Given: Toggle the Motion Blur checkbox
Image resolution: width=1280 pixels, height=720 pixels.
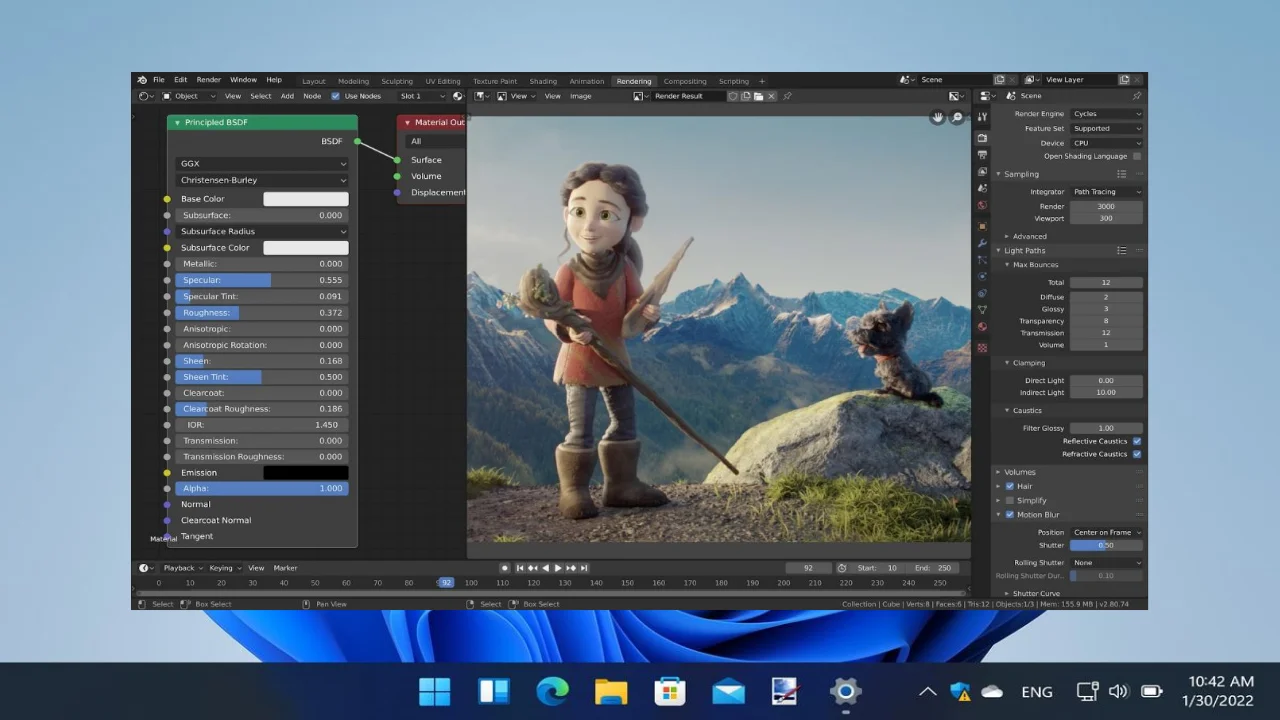Looking at the screenshot, I should point(1009,514).
